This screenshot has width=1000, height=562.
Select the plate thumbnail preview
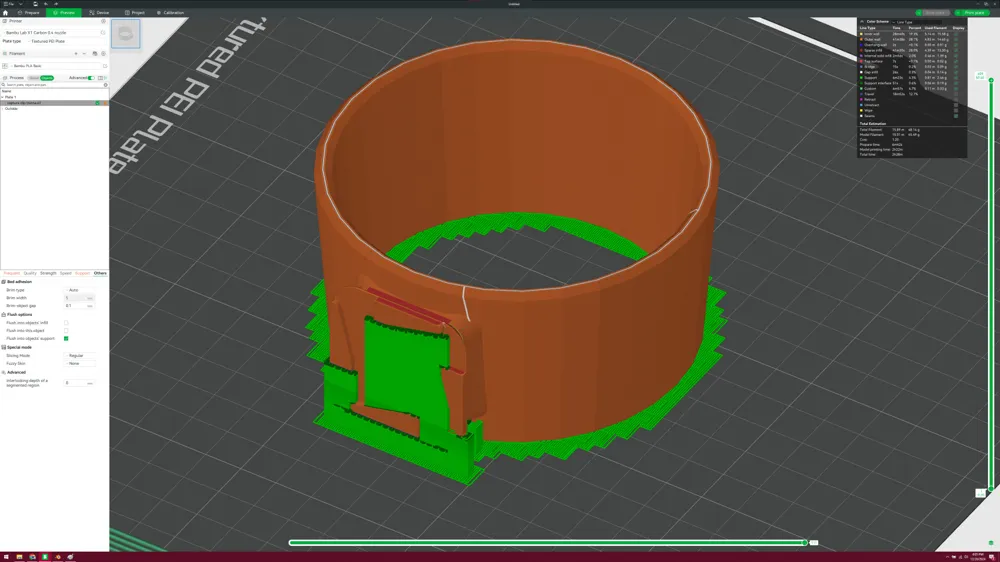click(x=126, y=34)
